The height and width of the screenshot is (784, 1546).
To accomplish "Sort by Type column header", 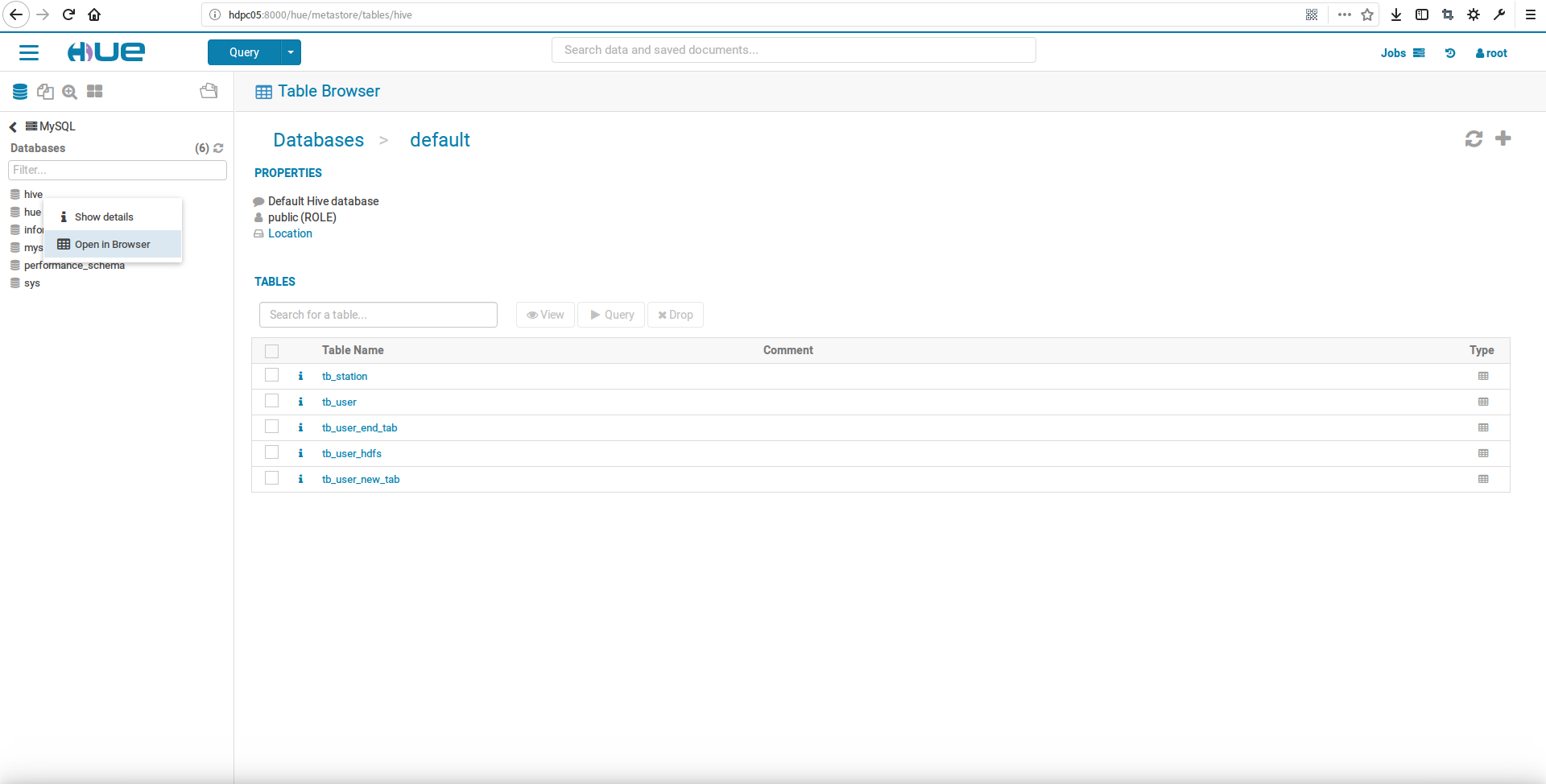I will click(x=1482, y=350).
